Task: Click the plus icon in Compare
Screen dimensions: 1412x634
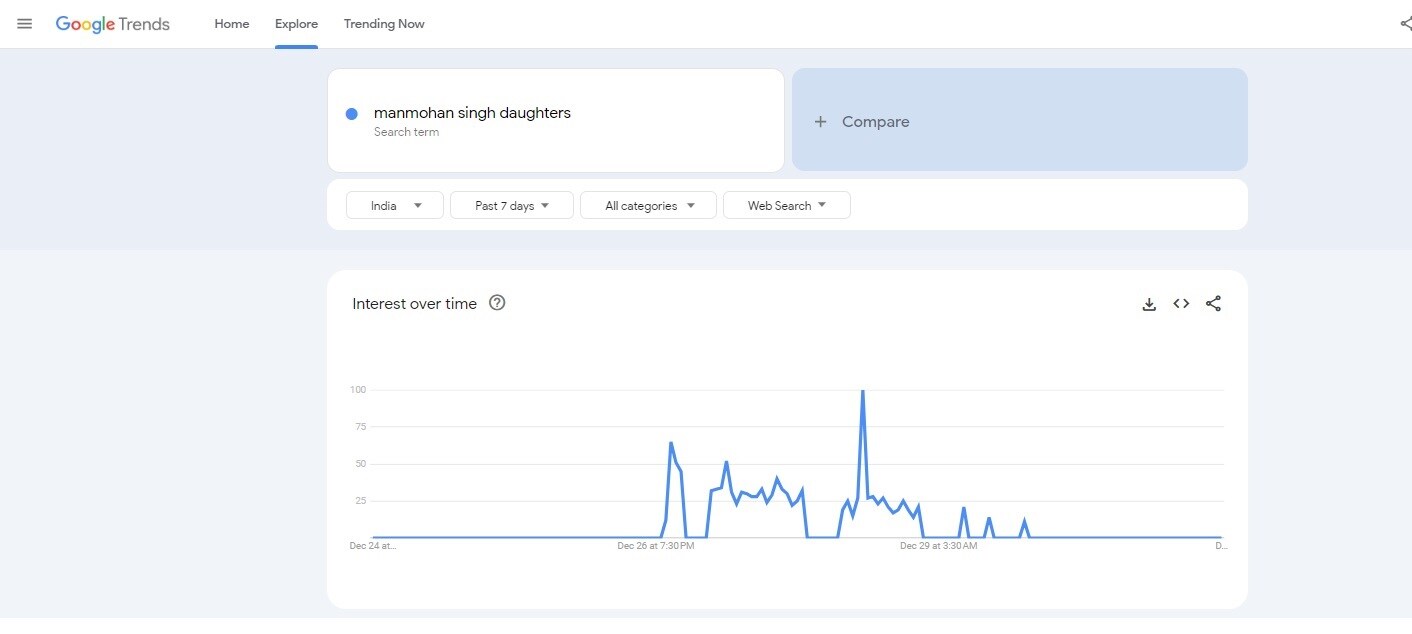Action: point(820,122)
